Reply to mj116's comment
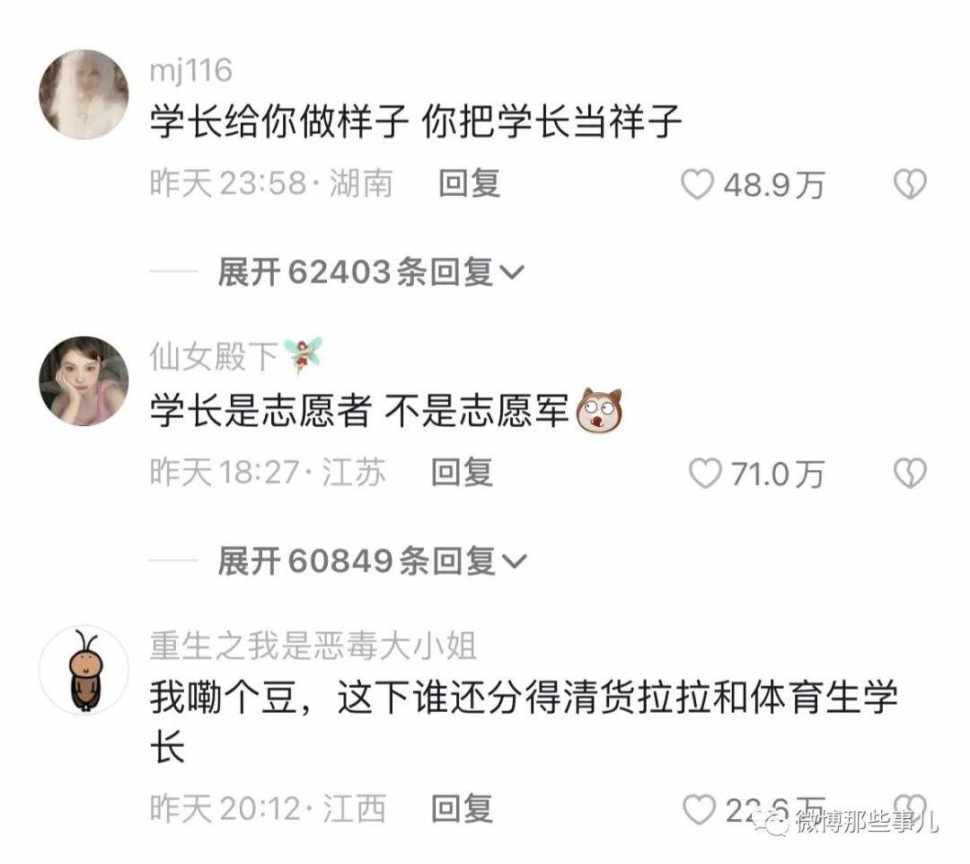The image size is (970, 864). pos(470,184)
